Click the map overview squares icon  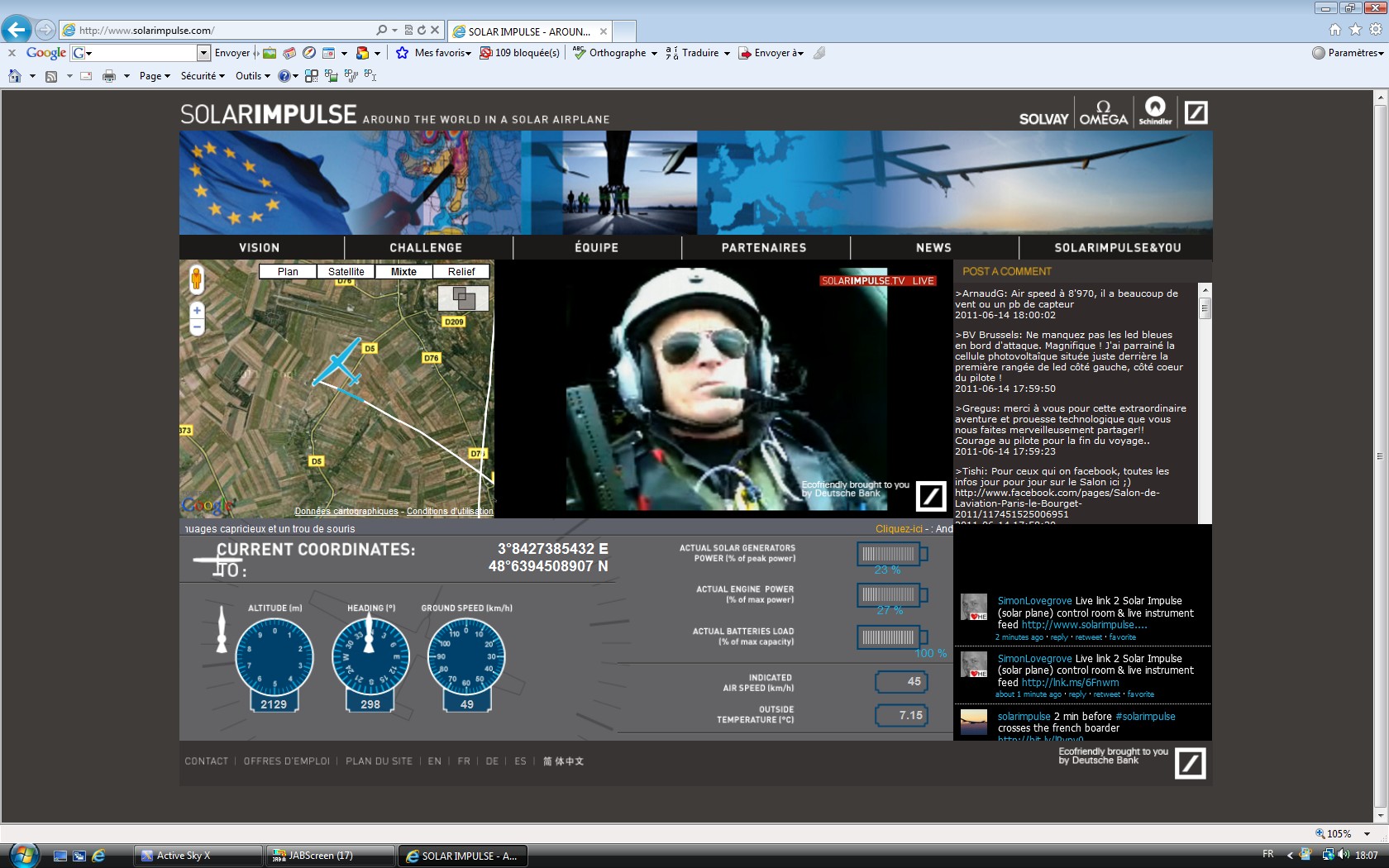(x=463, y=298)
